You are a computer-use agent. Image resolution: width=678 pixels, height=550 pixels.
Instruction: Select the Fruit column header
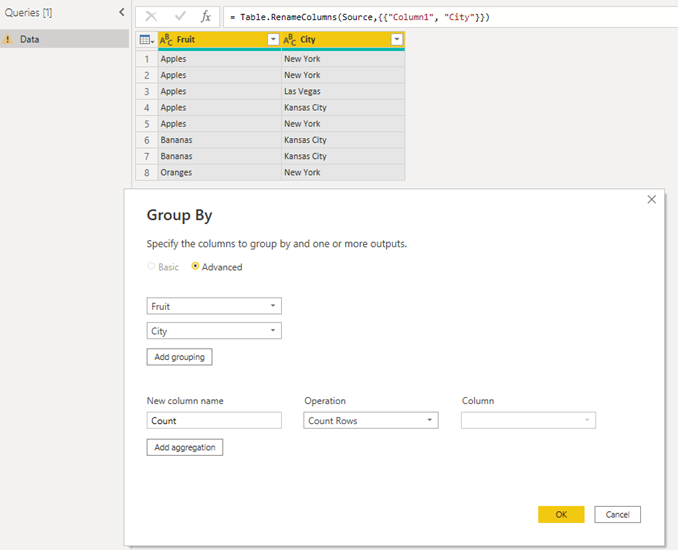click(220, 40)
